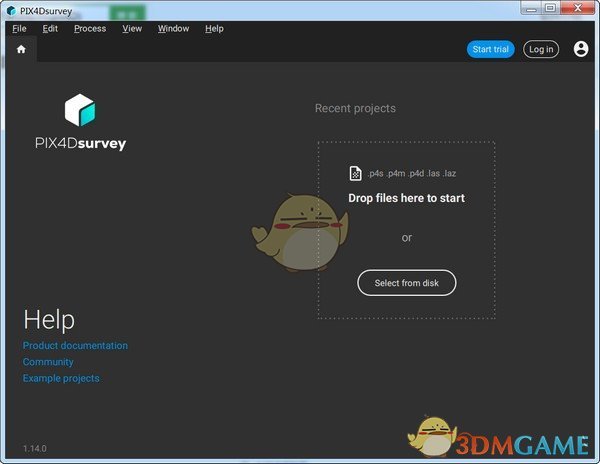Click the version number 1.14.0
The height and width of the screenshot is (464, 600).
coord(35,448)
